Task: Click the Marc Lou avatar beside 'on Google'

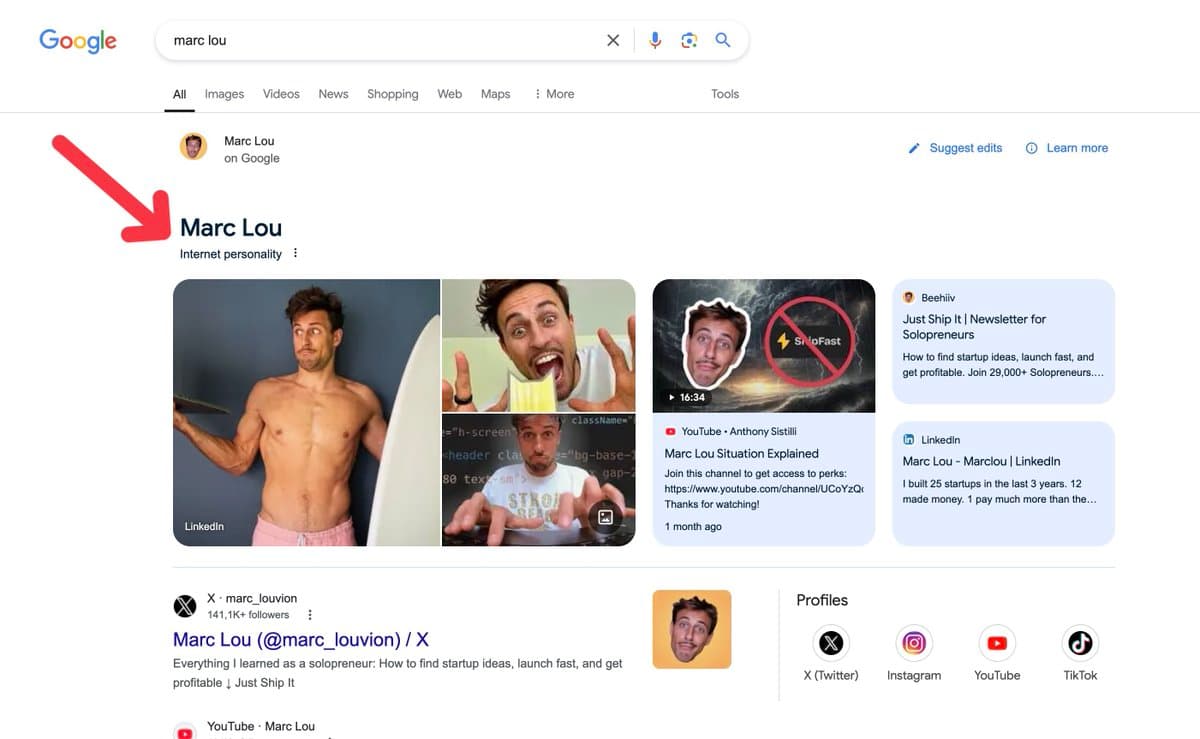Action: (x=193, y=147)
